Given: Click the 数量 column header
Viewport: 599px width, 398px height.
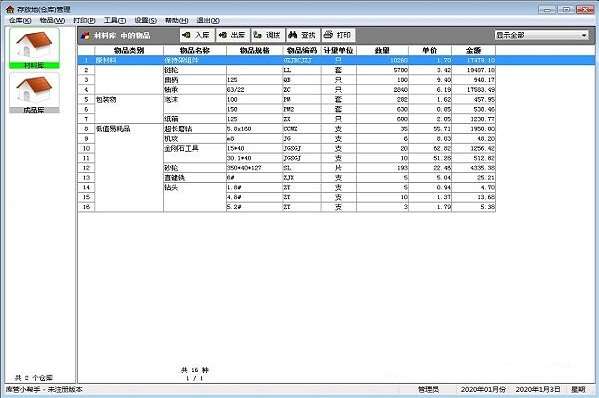Looking at the screenshot, I should 382,50.
